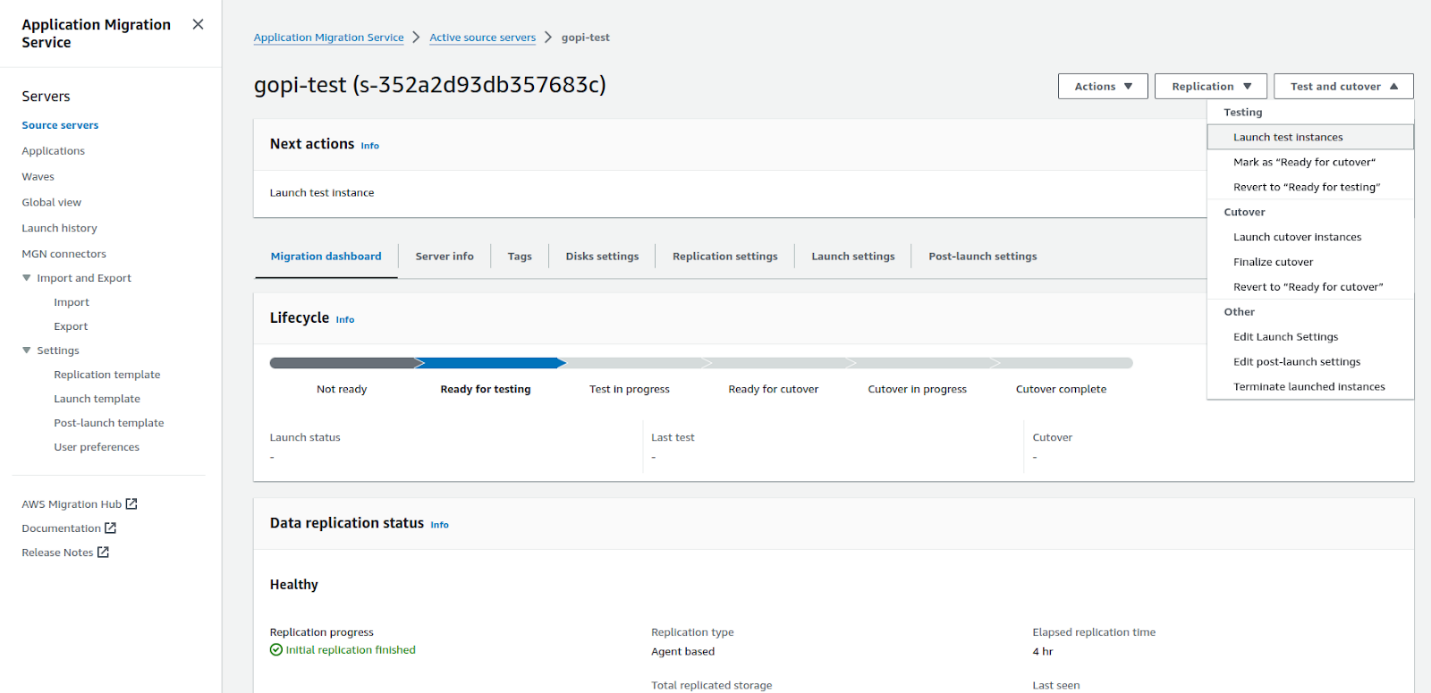The image size is (1431, 693).
Task: Open Waves in sidebar
Action: (38, 176)
